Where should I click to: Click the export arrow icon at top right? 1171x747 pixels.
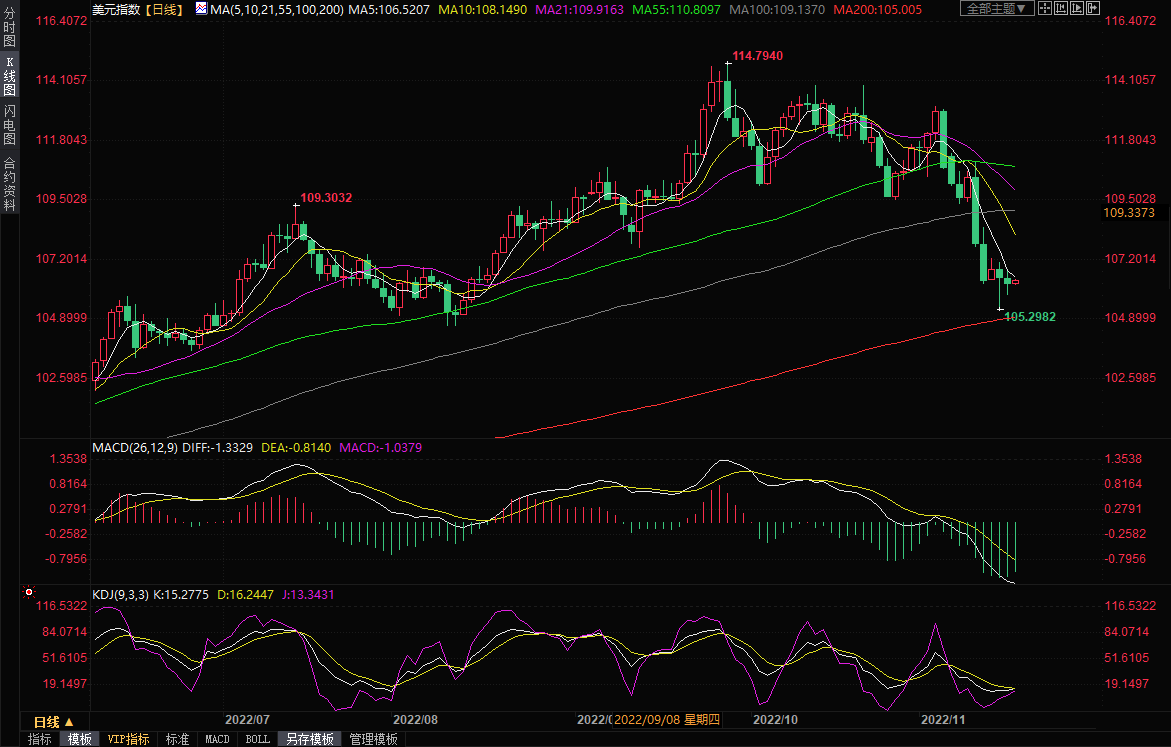pos(1095,8)
